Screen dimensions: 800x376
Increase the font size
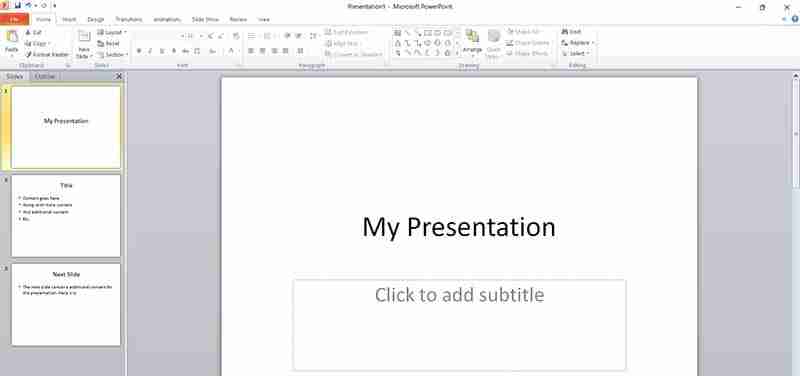point(211,36)
